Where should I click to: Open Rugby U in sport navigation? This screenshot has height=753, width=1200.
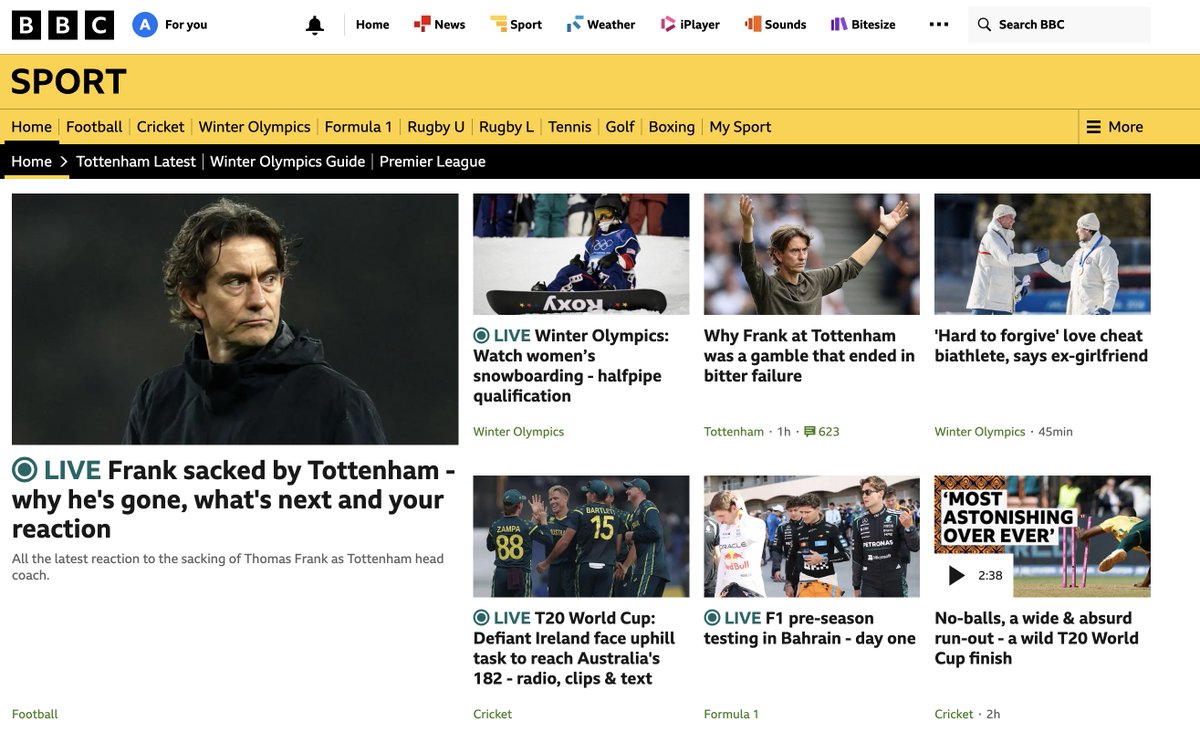tap(436, 127)
